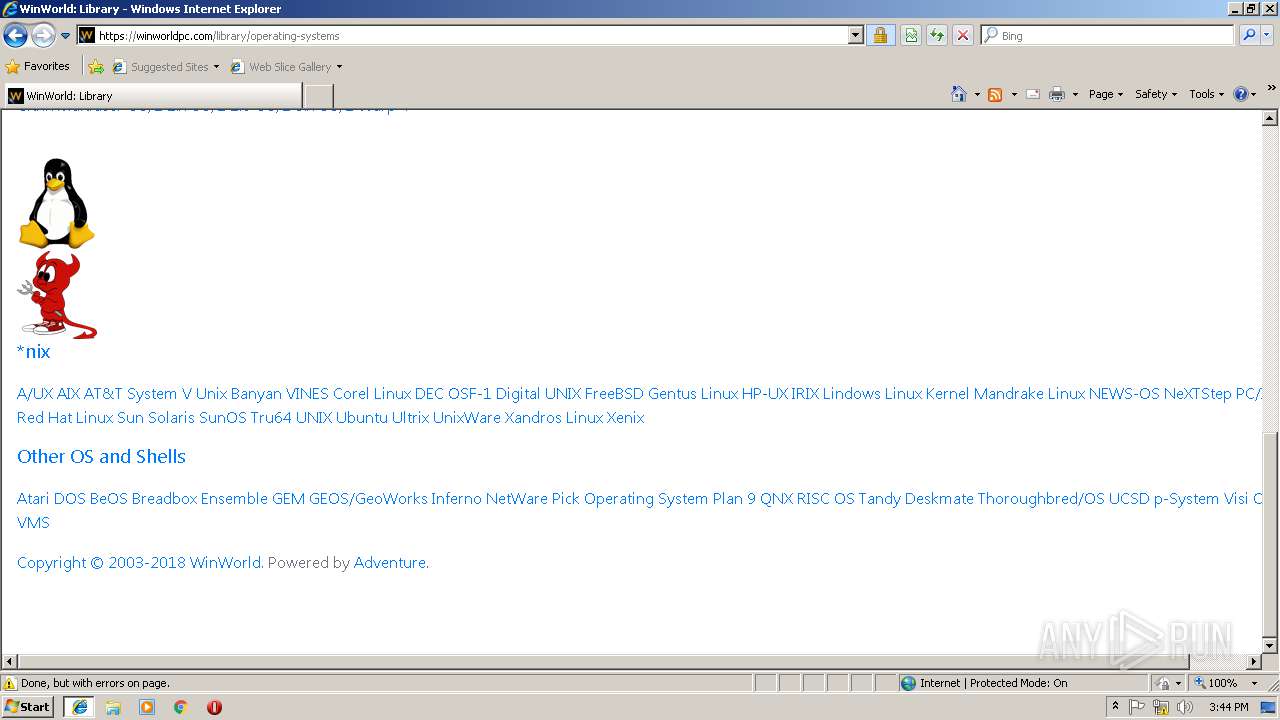This screenshot has height=720, width=1280.
Task: Open the Plan 9 link
Action: click(x=734, y=499)
